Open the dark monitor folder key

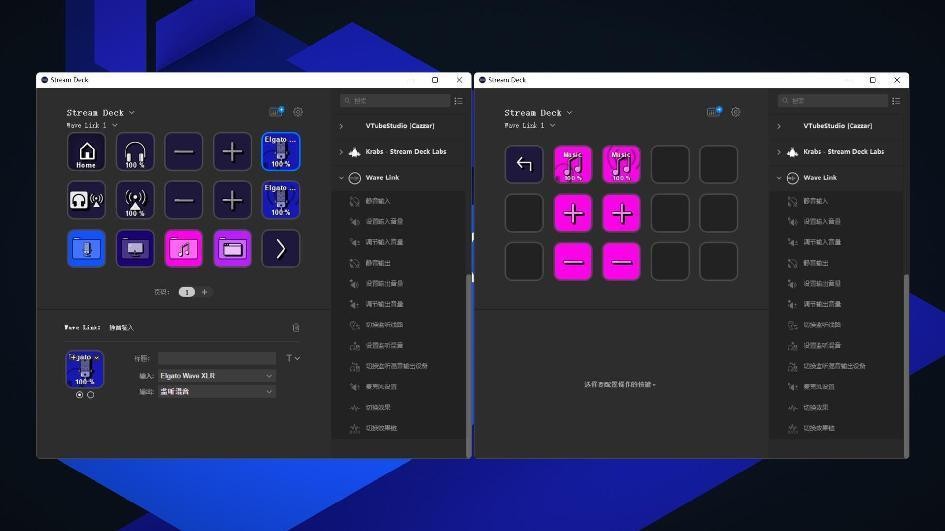(135, 248)
